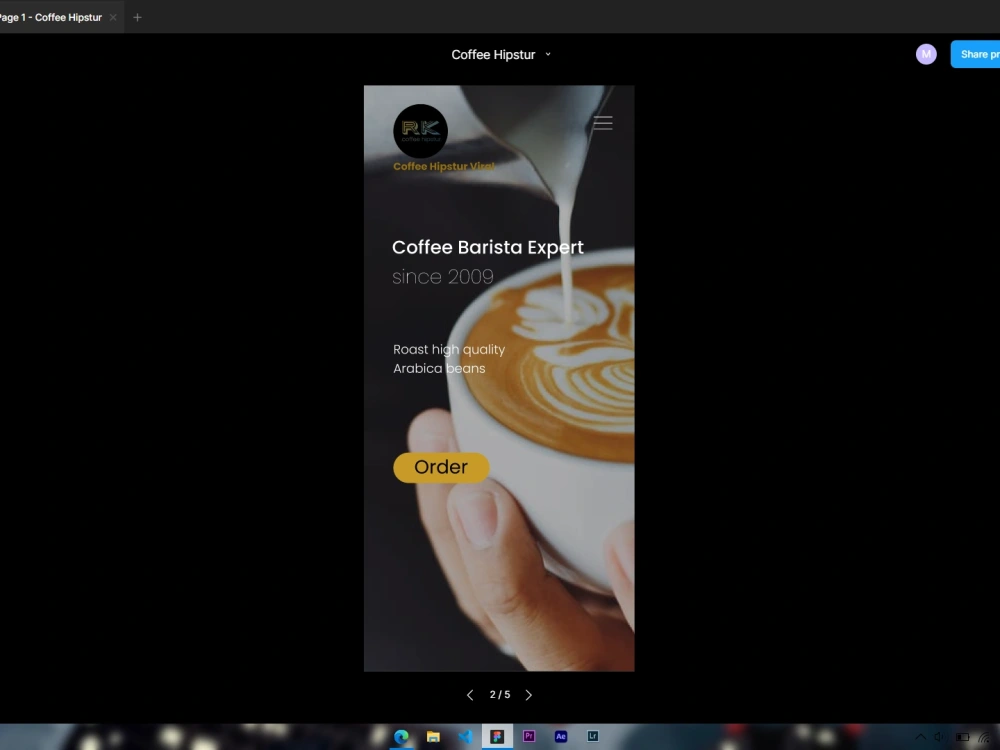
Task: Click the Coffee Hipstur Viral text
Action: 444,166
